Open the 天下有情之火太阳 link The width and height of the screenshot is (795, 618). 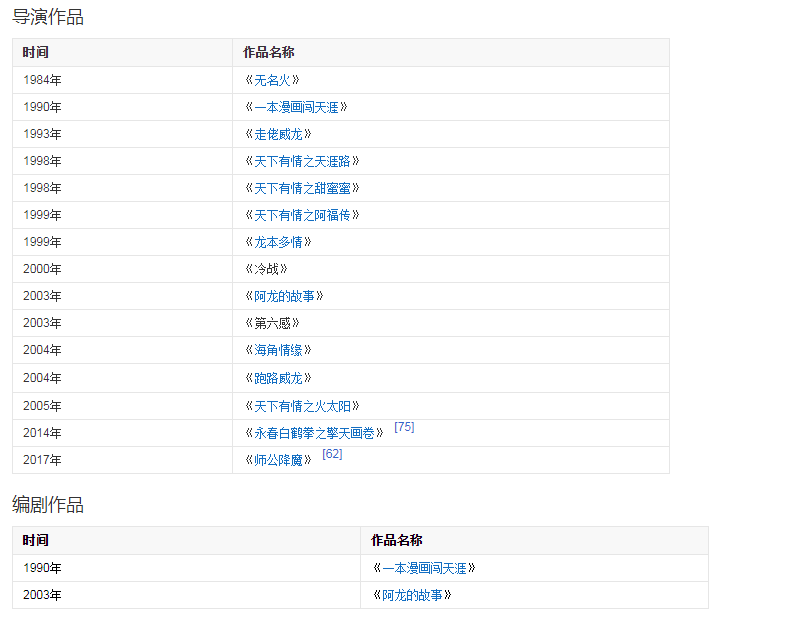(x=302, y=406)
